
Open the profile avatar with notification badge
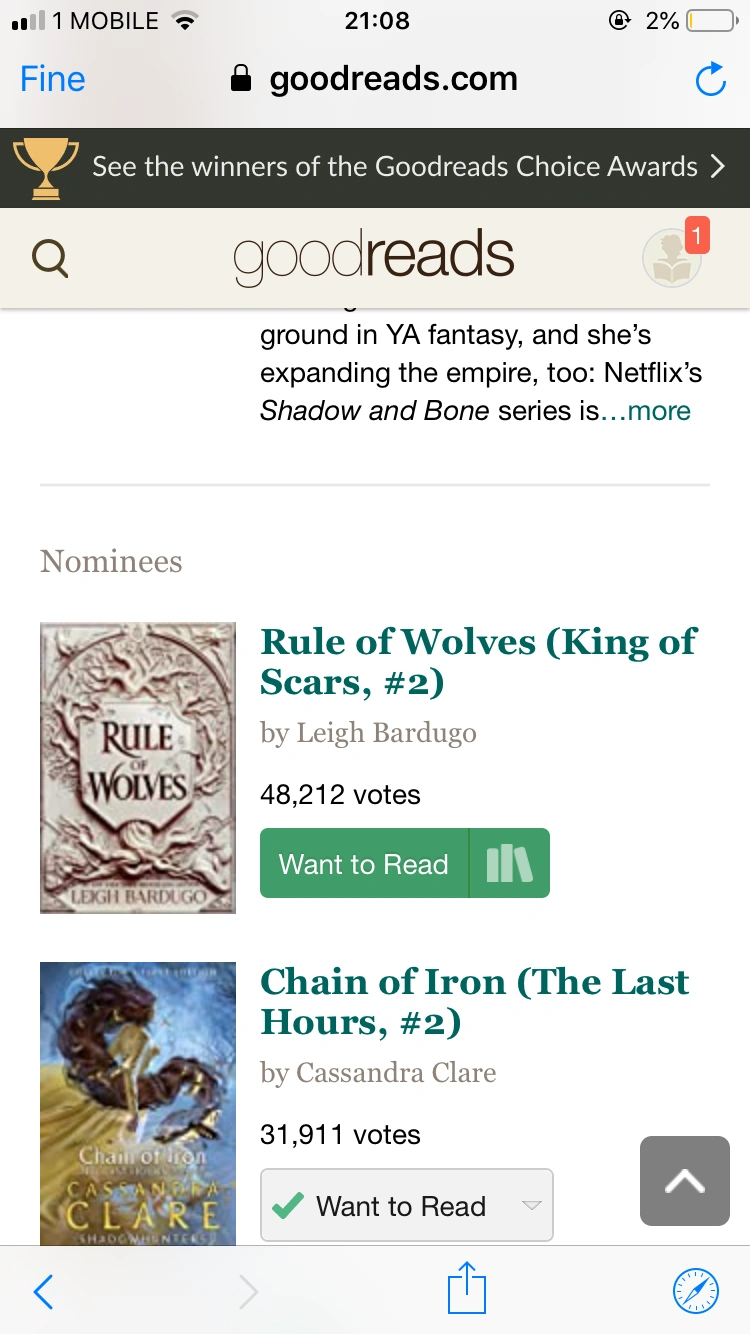(672, 257)
